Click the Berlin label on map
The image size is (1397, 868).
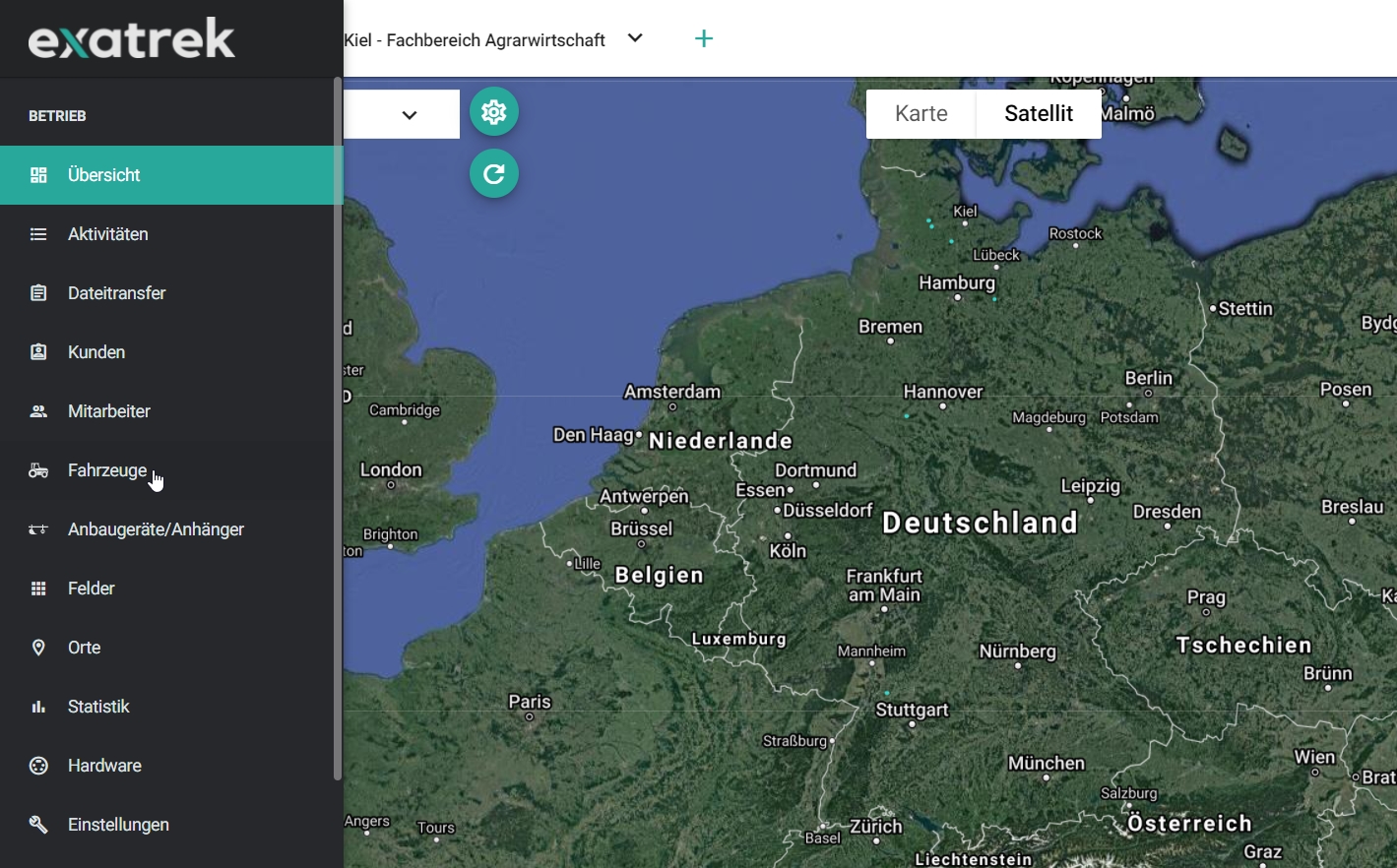click(1149, 378)
